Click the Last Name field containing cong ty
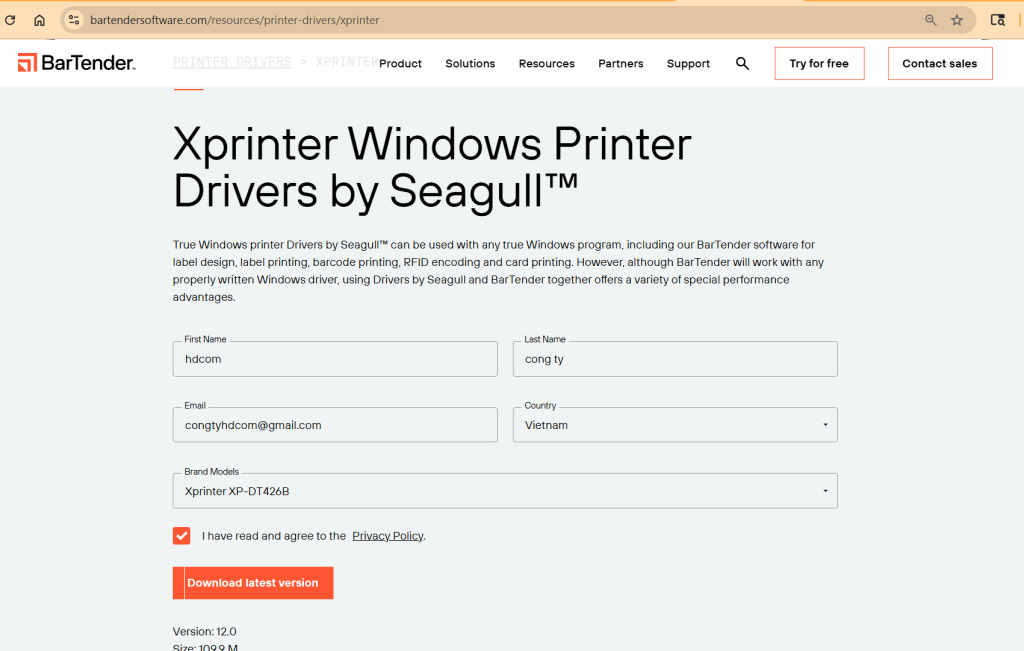Image resolution: width=1024 pixels, height=651 pixels. 675,358
